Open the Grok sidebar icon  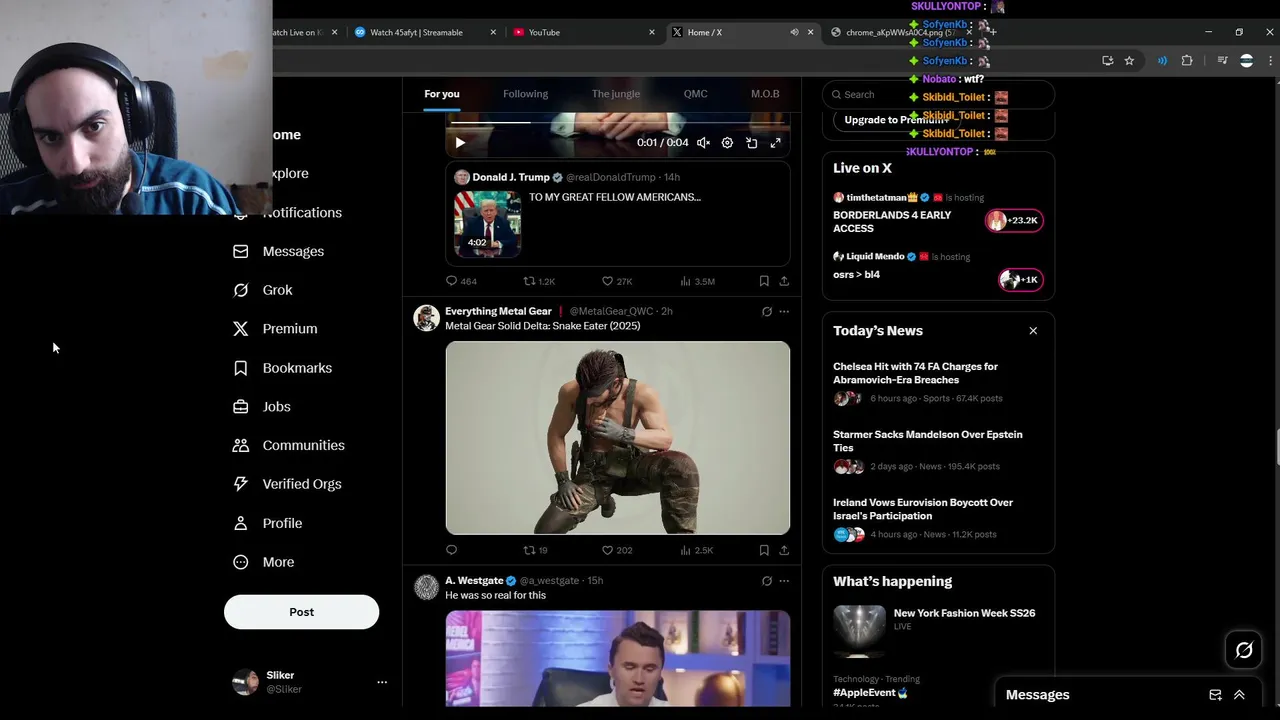click(240, 290)
